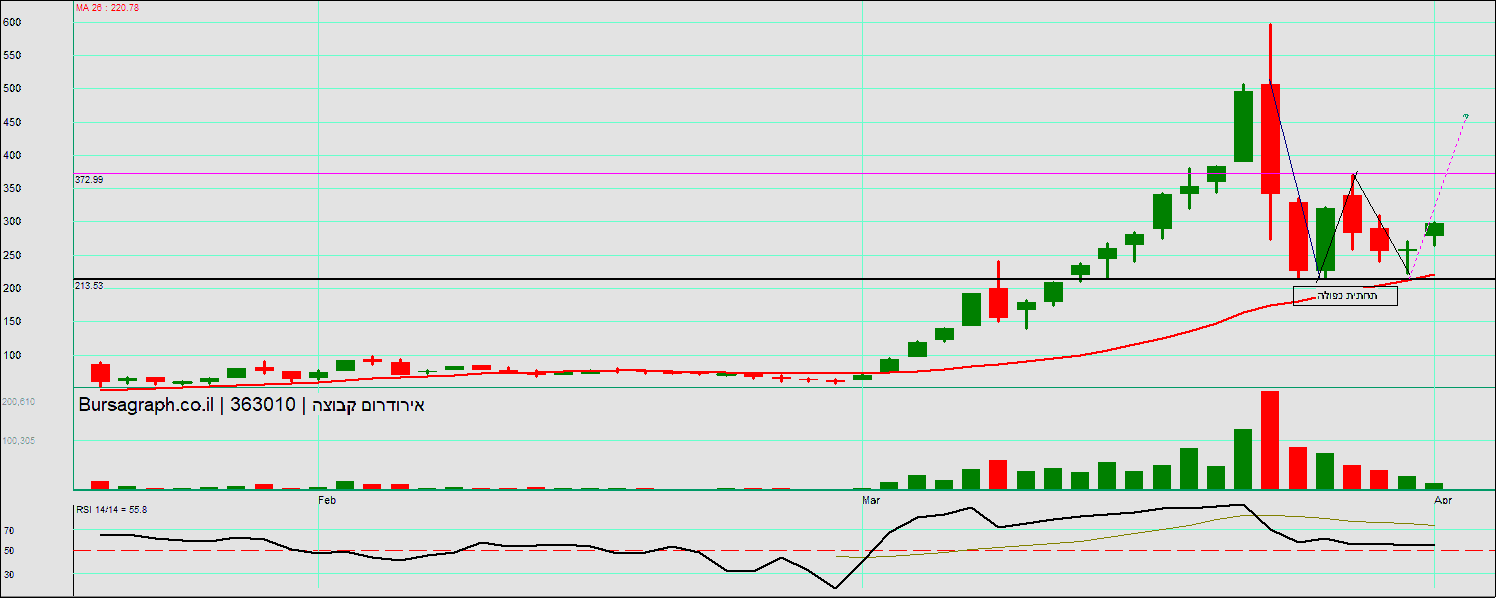Click the 100 price axis value
Image resolution: width=1496 pixels, height=598 pixels.
point(12,355)
